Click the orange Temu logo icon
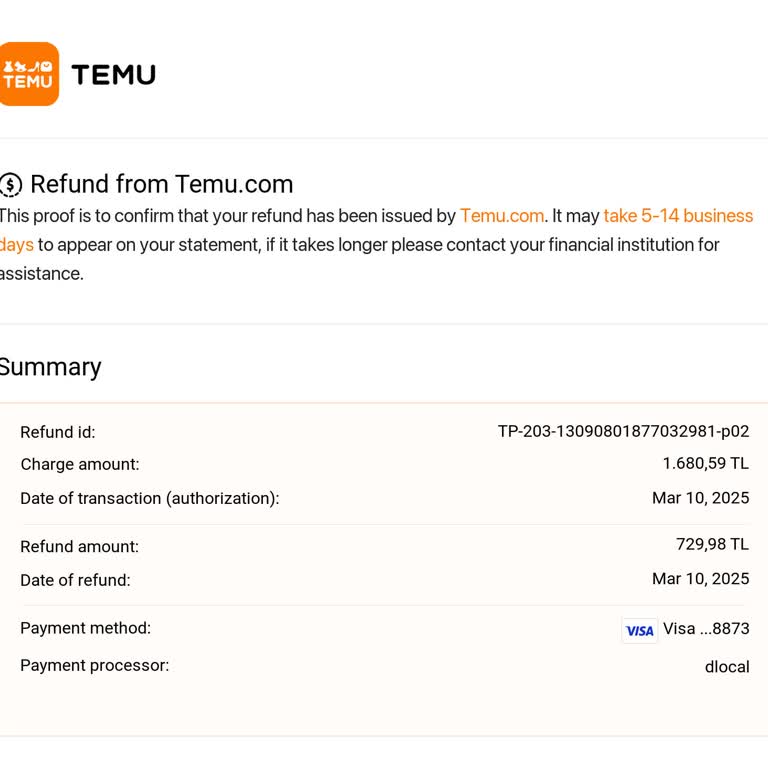The width and height of the screenshot is (768, 768). [28, 74]
